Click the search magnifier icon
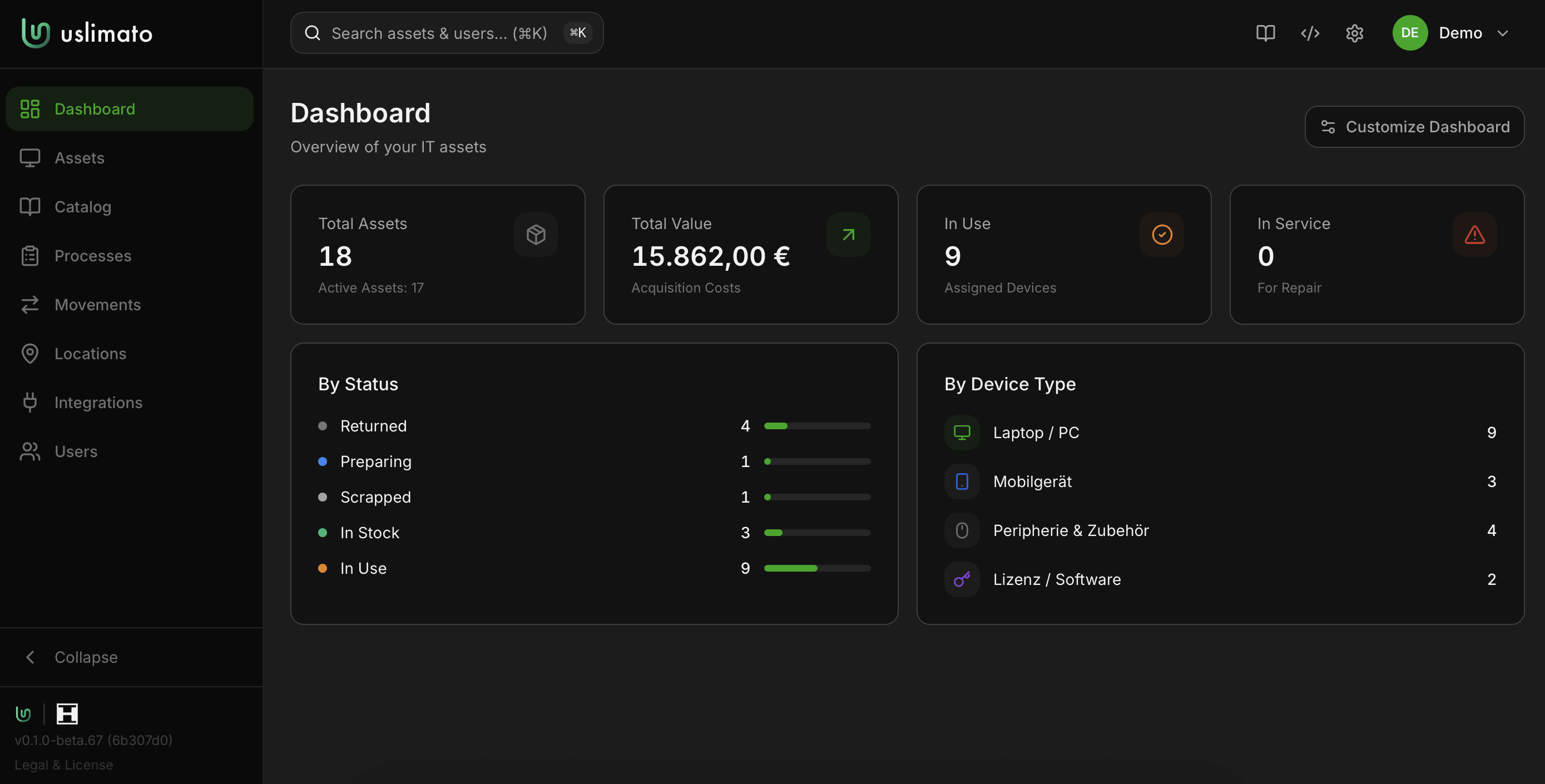The width and height of the screenshot is (1545, 784). pos(313,33)
